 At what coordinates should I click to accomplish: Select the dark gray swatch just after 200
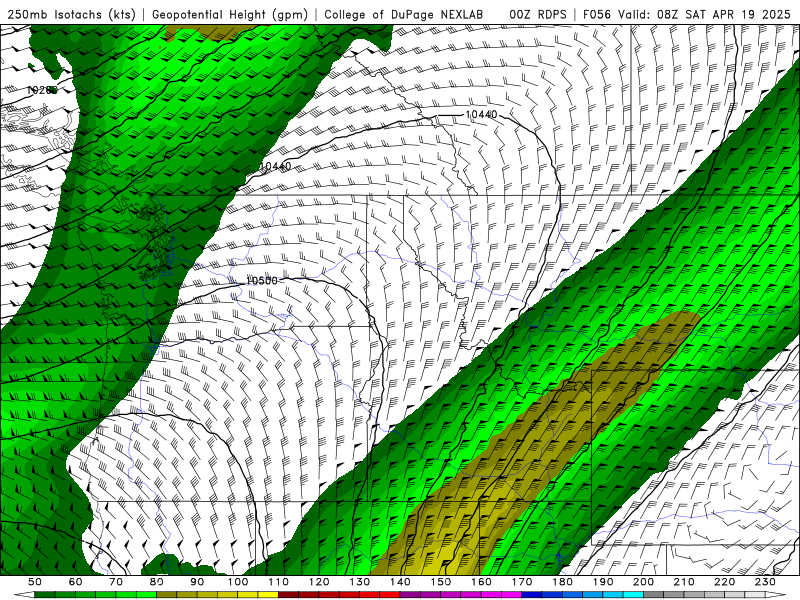pyautogui.click(x=654, y=595)
